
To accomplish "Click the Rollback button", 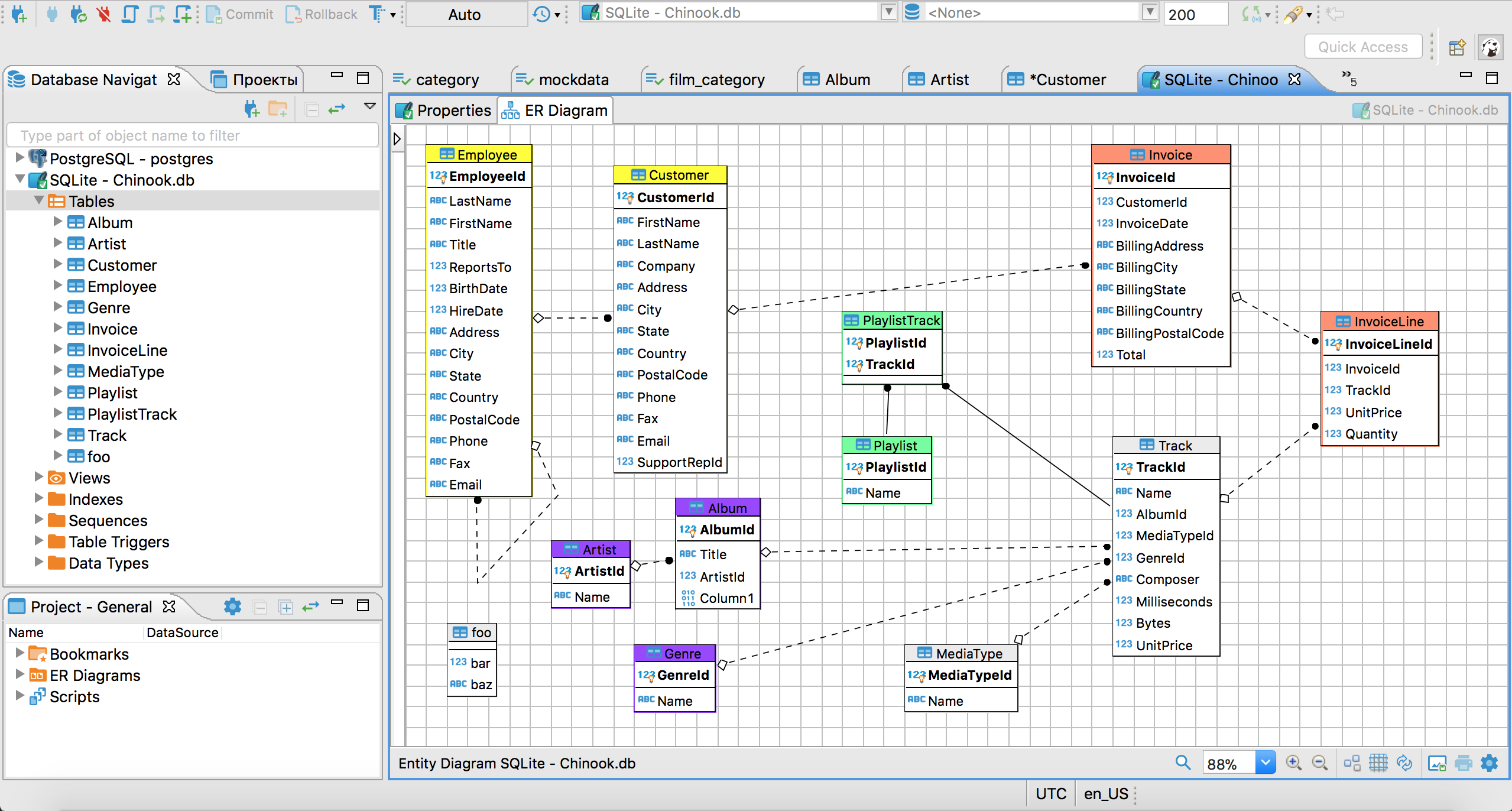I will click(325, 13).
